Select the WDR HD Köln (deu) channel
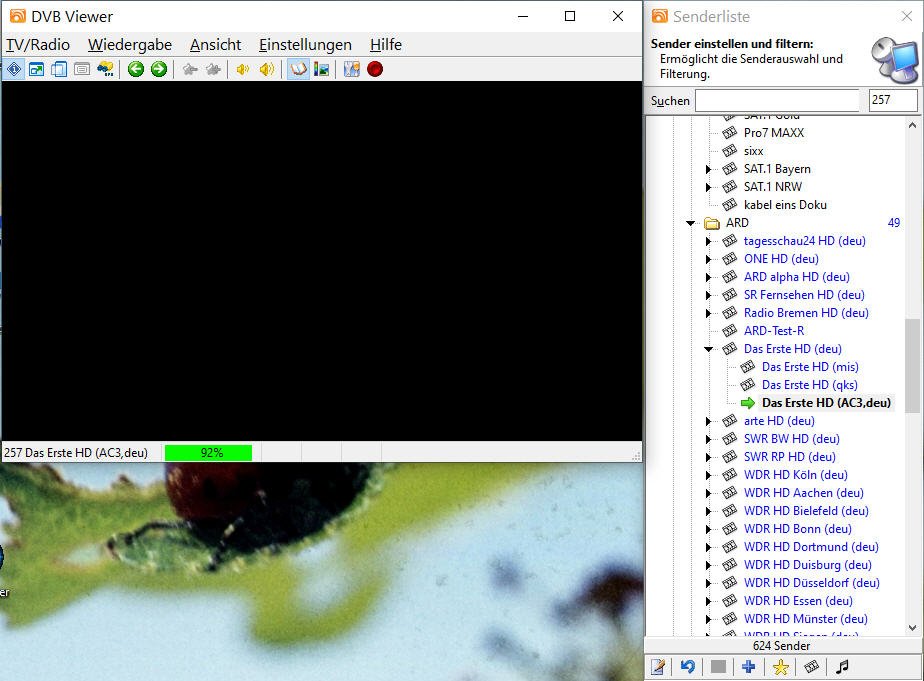The height and width of the screenshot is (681, 924). tap(795, 475)
